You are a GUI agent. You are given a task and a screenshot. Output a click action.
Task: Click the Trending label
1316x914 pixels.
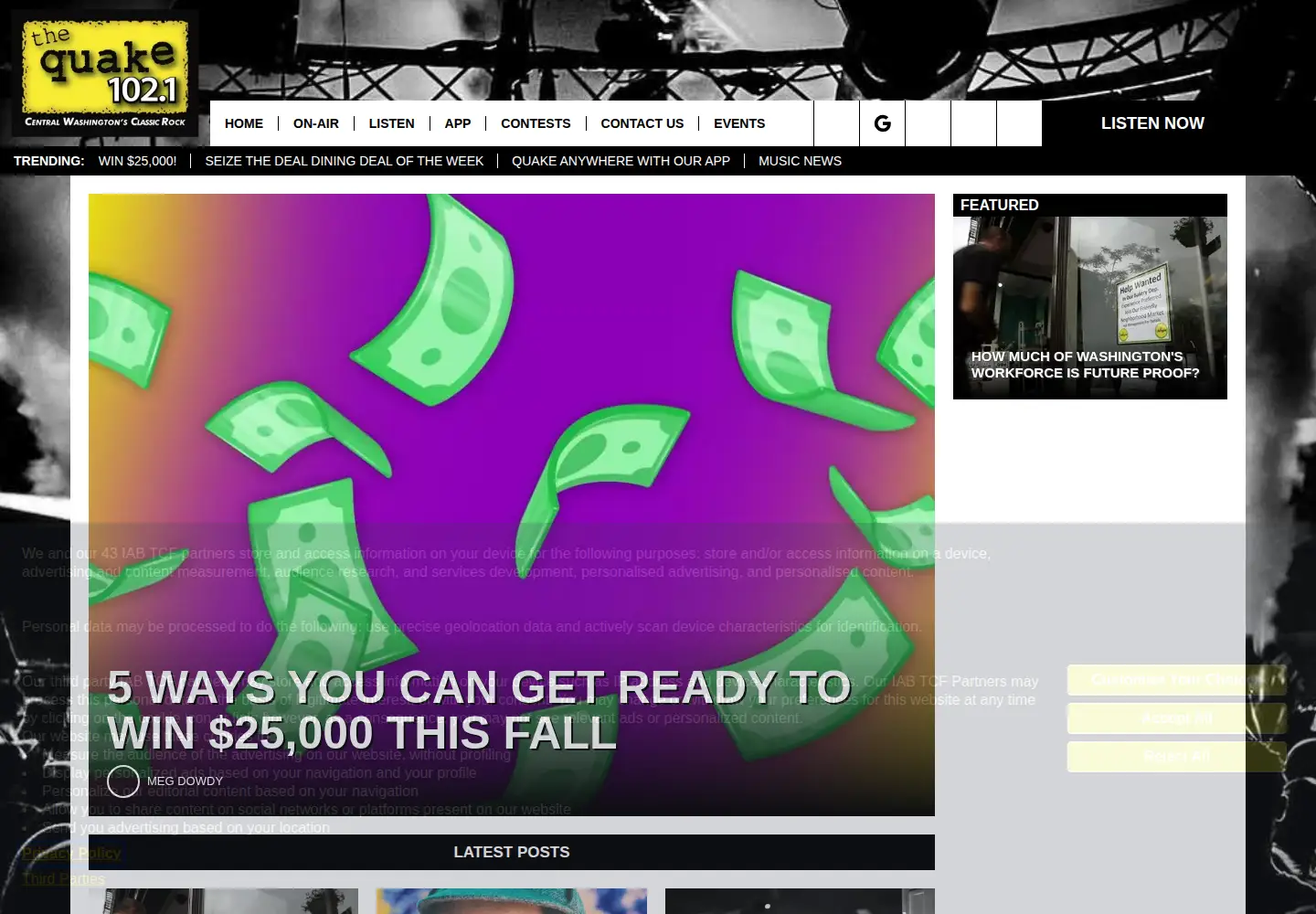[x=48, y=161]
